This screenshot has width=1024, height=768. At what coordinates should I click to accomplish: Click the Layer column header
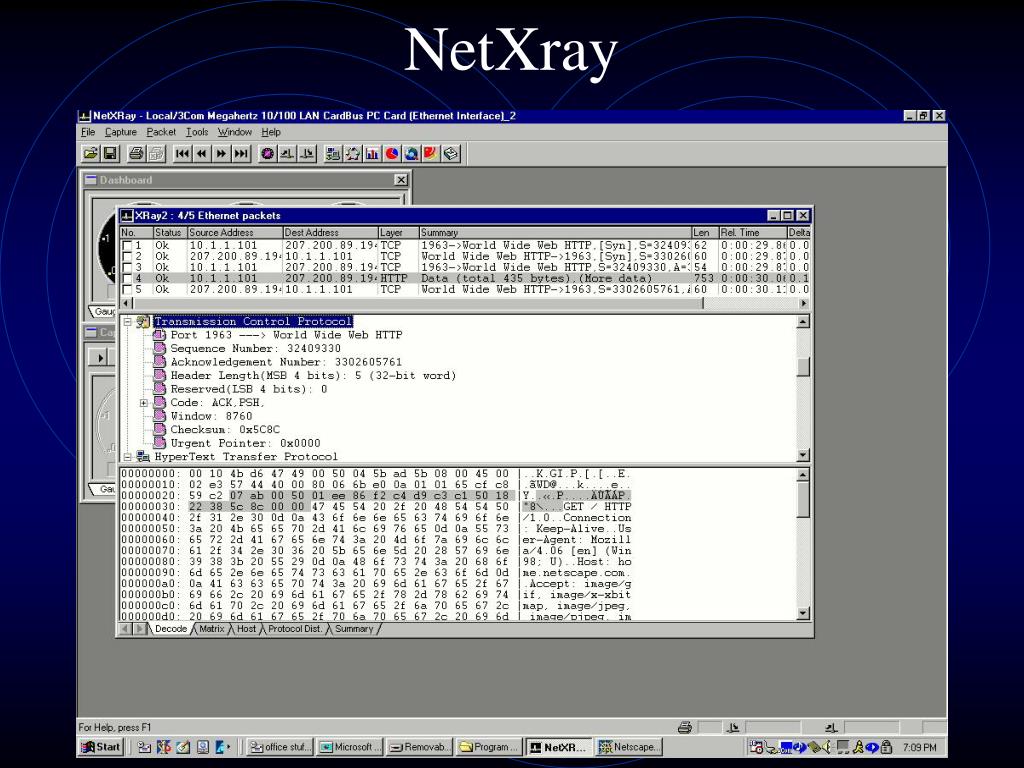398,232
